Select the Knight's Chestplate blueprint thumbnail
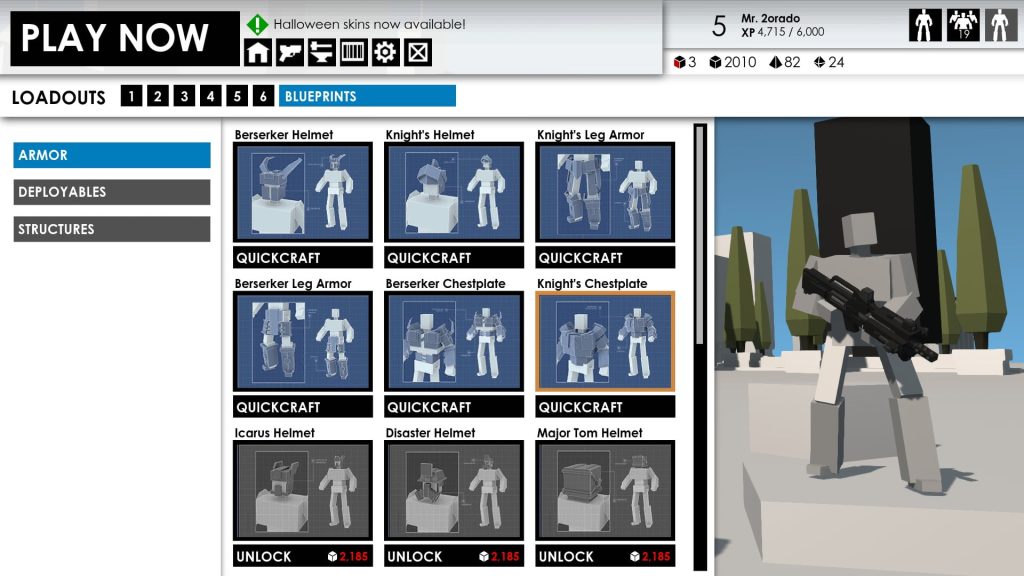This screenshot has height=576, width=1024. tap(605, 341)
